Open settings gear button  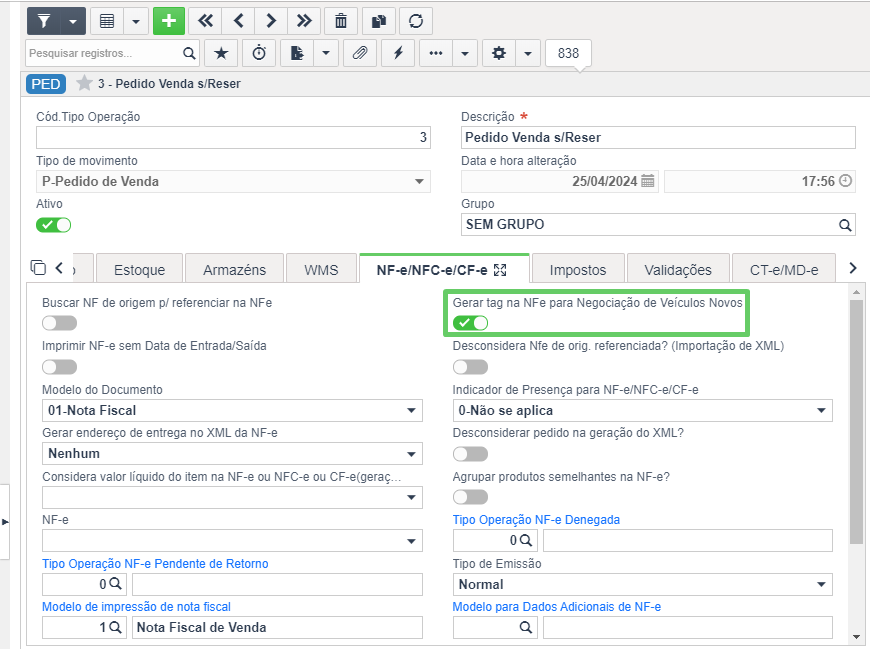[x=499, y=53]
